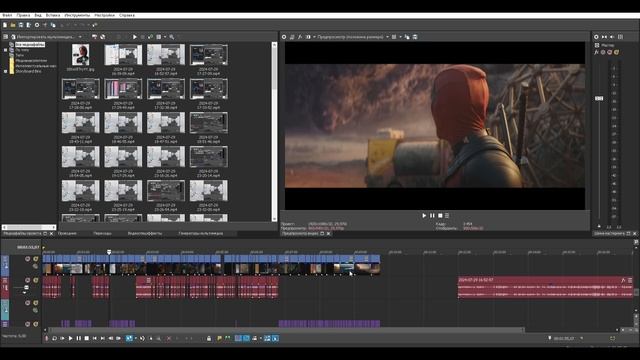Viewport: 640px width, 360px height.
Task: Click the Lock event padlock icon in the timeline toolbar
Action: pyautogui.click(x=209, y=338)
